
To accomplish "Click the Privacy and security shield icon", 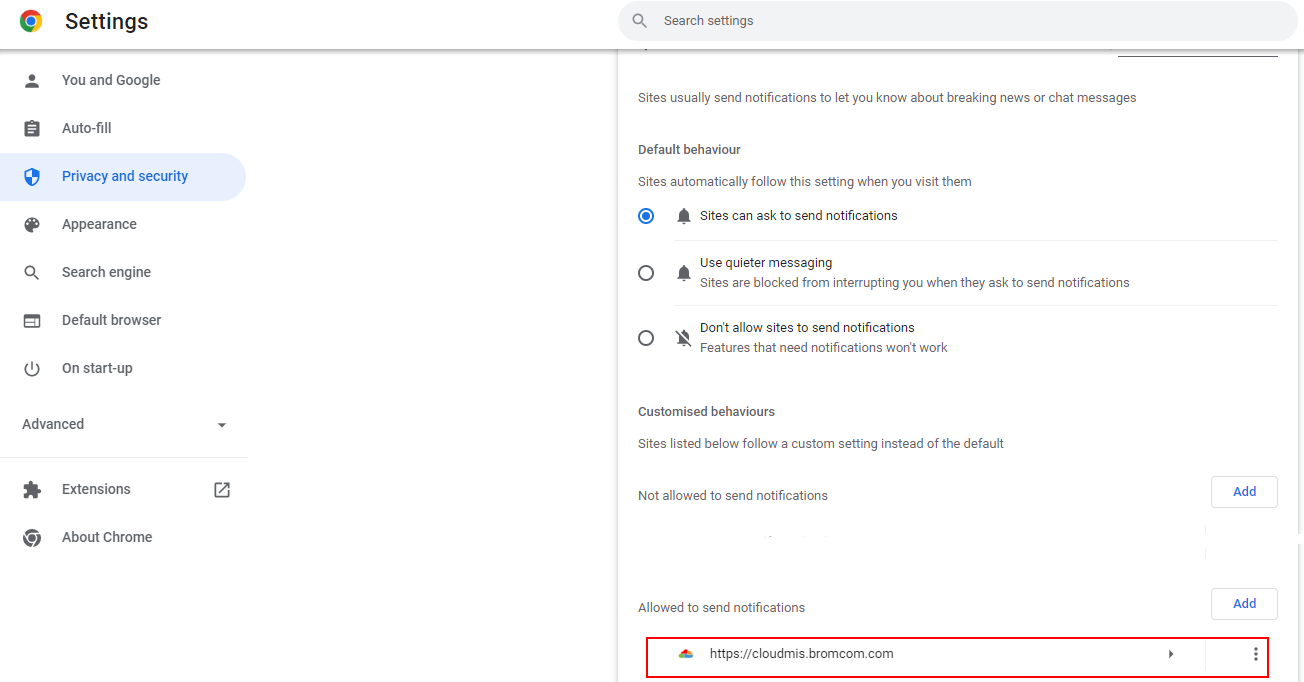I will point(32,176).
